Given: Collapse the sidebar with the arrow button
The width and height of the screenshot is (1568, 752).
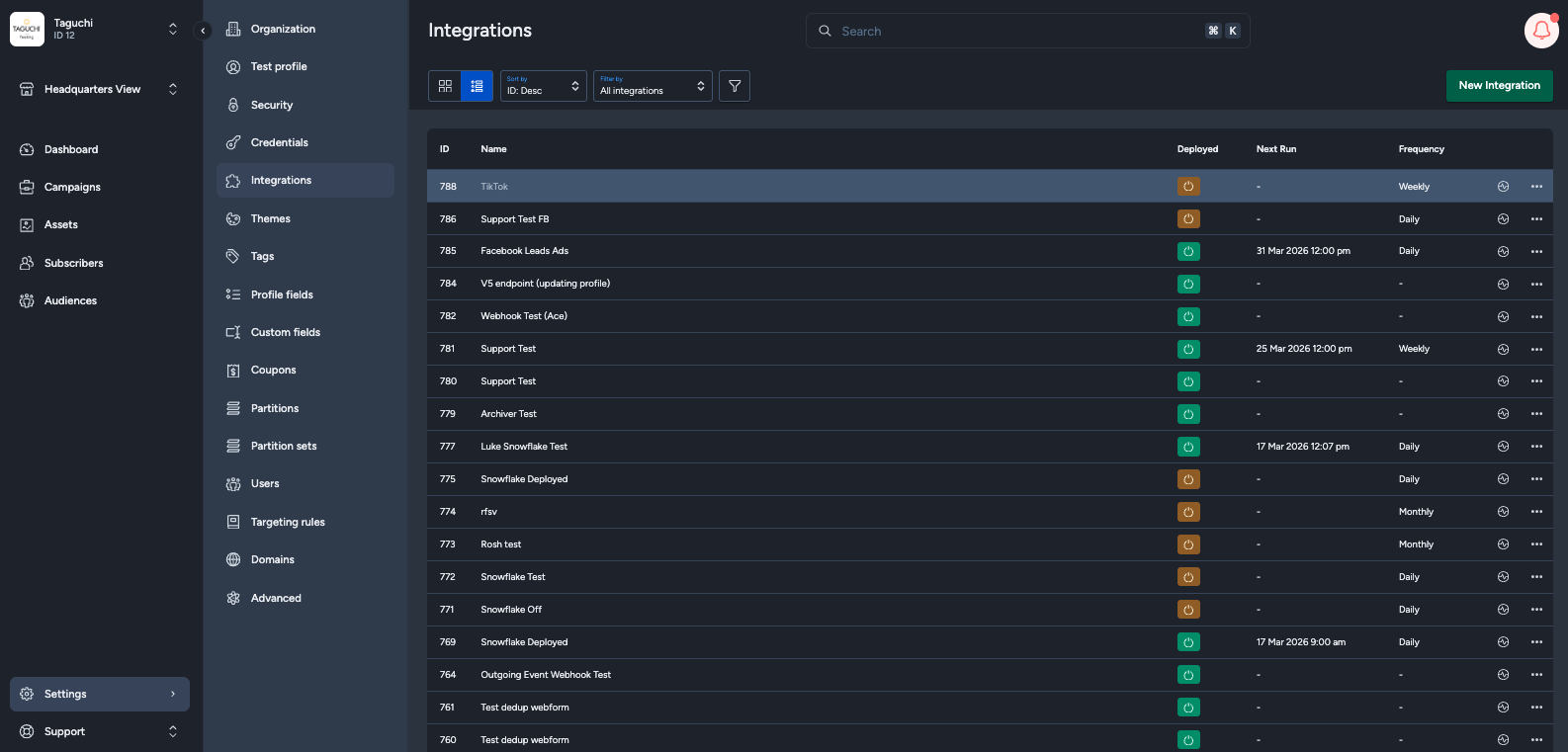Looking at the screenshot, I should [x=203, y=31].
